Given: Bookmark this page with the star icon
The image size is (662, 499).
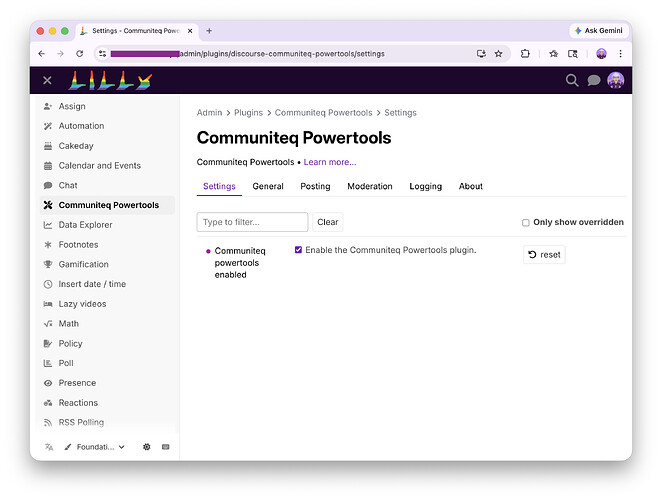Looking at the screenshot, I should [x=499, y=54].
